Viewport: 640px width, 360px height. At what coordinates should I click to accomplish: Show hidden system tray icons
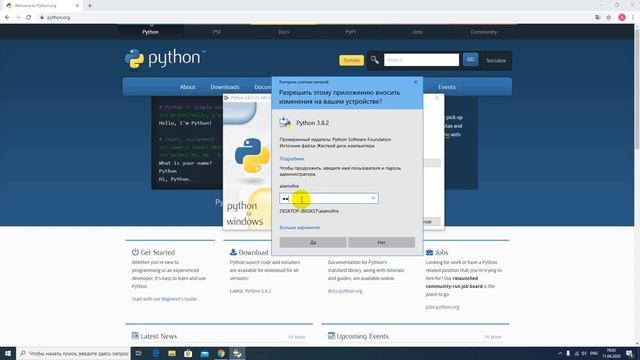560,353
